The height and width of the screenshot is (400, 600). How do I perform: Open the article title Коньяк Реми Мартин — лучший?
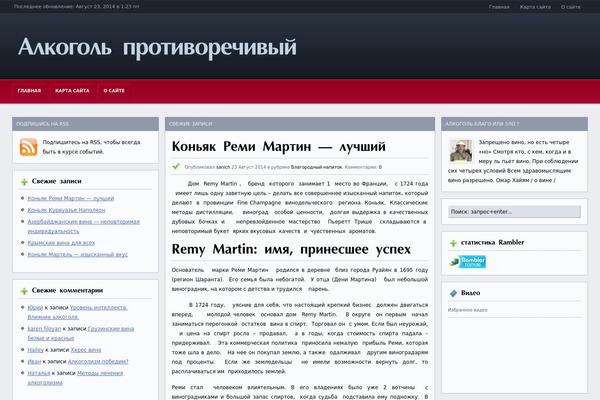point(279,146)
